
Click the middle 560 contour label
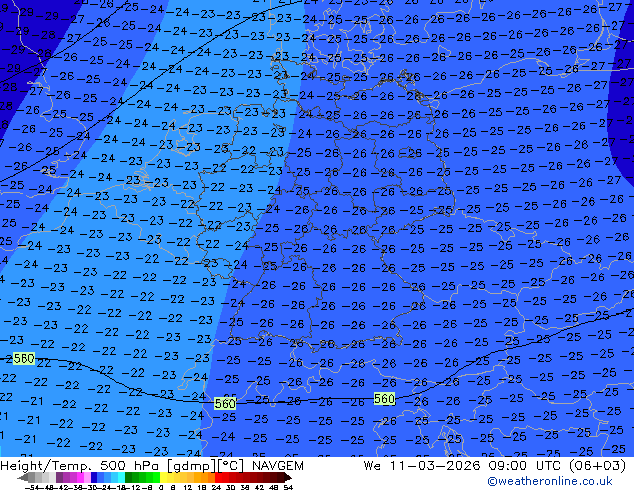point(225,403)
